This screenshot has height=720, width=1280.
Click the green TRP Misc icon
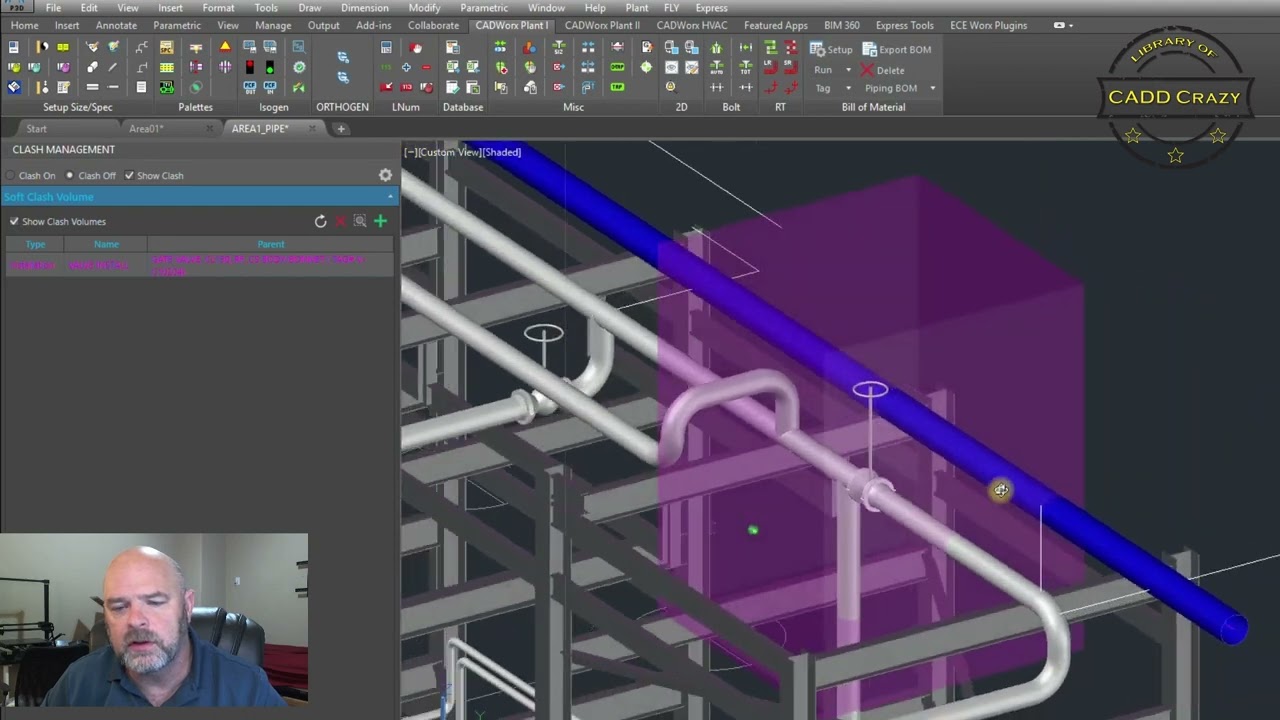point(617,87)
